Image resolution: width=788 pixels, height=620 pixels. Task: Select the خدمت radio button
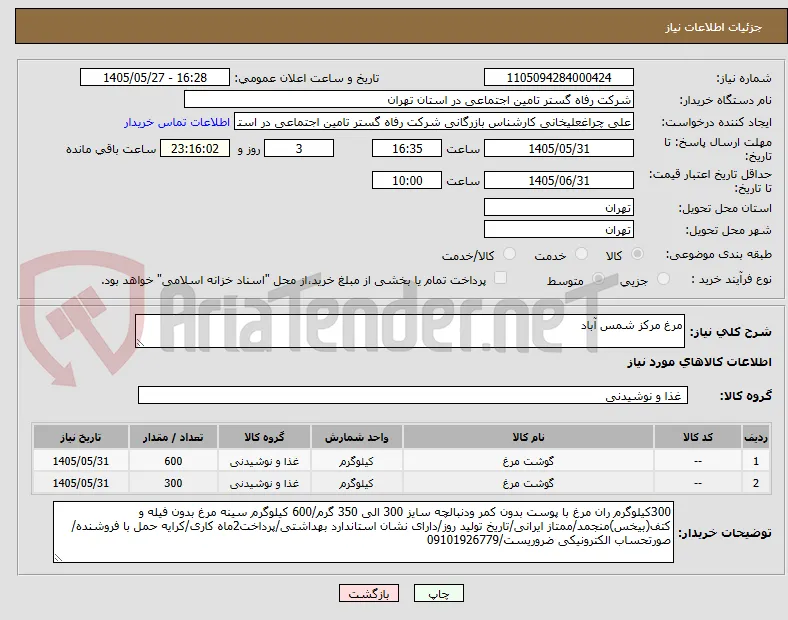[x=581, y=254]
